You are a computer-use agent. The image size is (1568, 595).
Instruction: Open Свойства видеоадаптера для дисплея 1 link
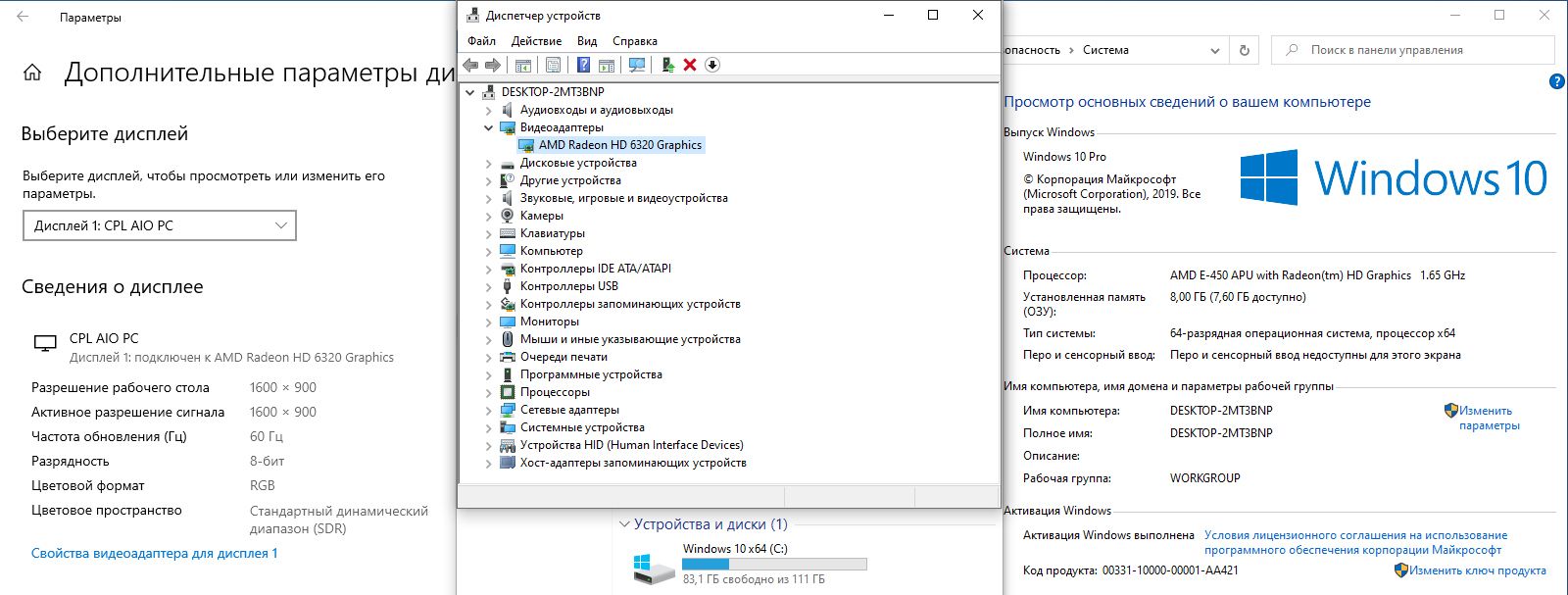[155, 553]
